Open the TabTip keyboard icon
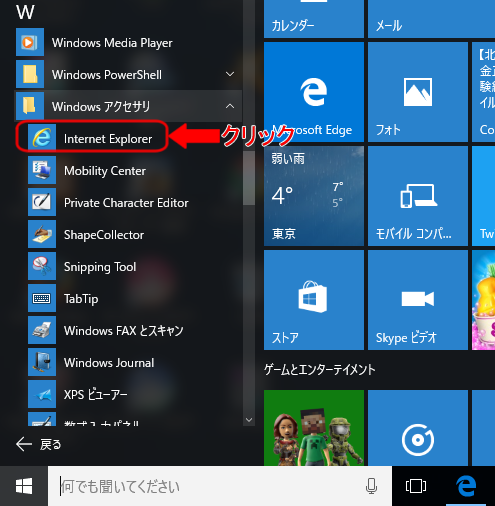The image size is (495, 506). point(42,298)
